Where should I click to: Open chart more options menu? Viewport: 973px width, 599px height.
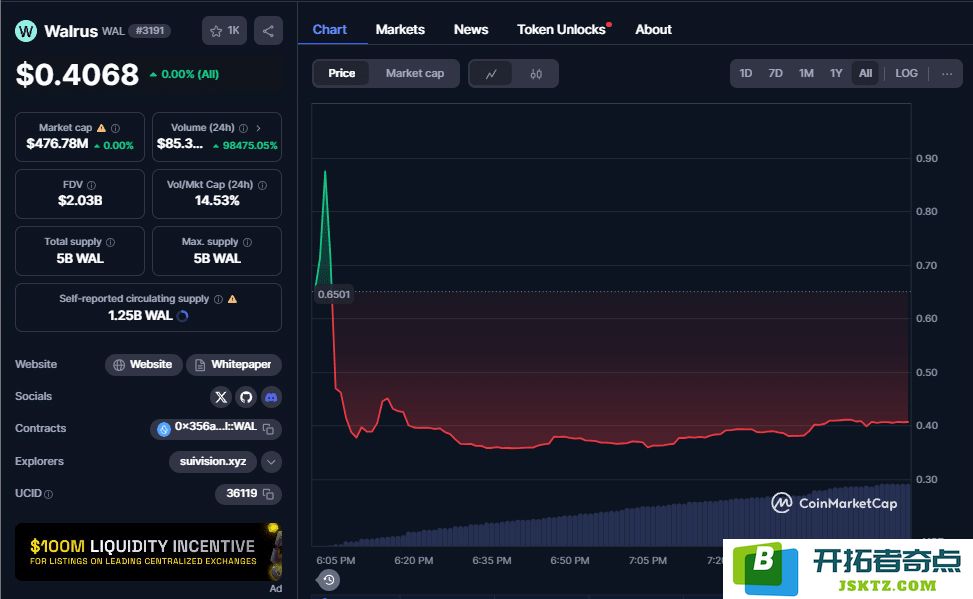946,74
